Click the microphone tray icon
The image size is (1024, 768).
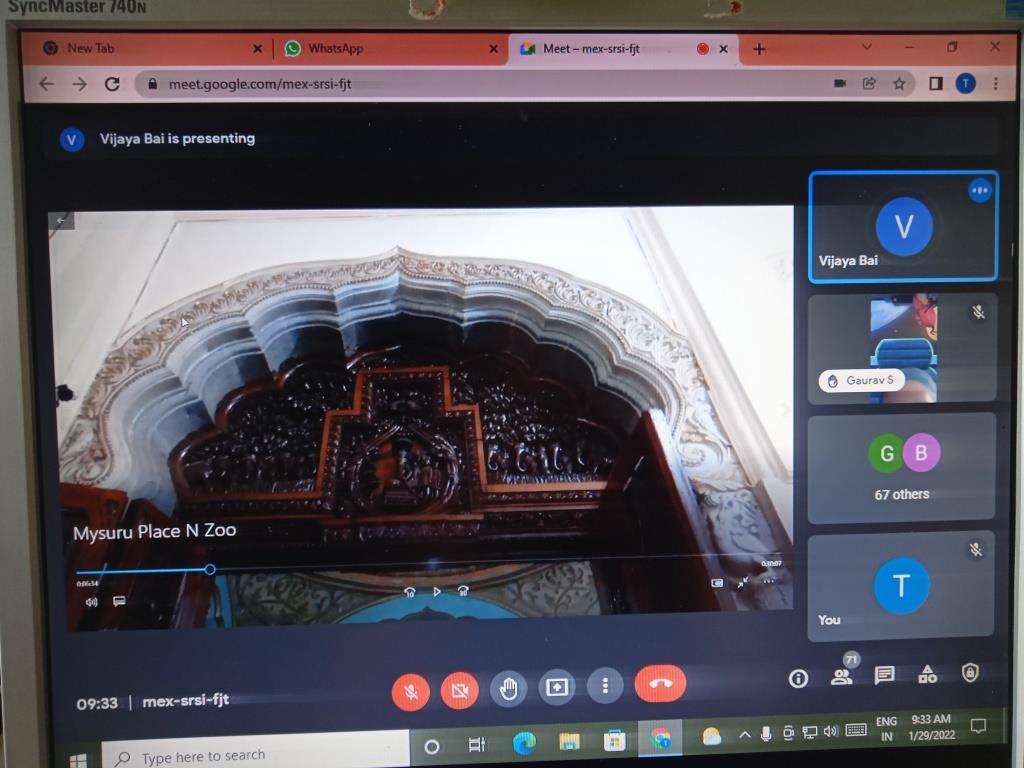[766, 734]
